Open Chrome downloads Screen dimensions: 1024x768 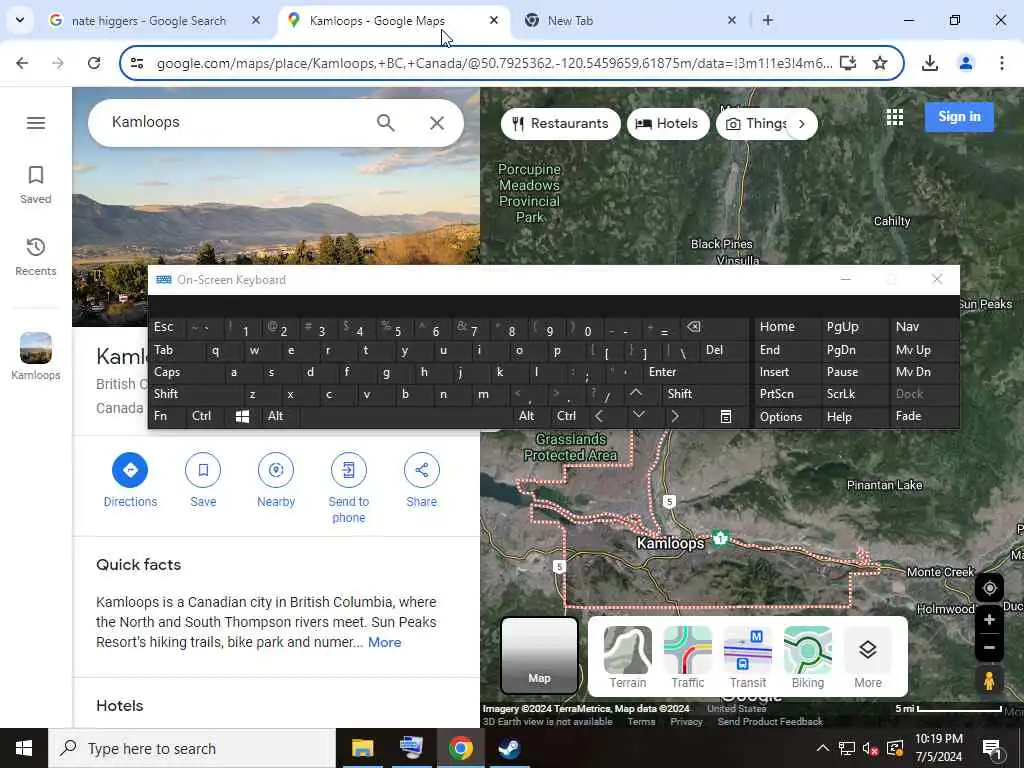click(929, 63)
